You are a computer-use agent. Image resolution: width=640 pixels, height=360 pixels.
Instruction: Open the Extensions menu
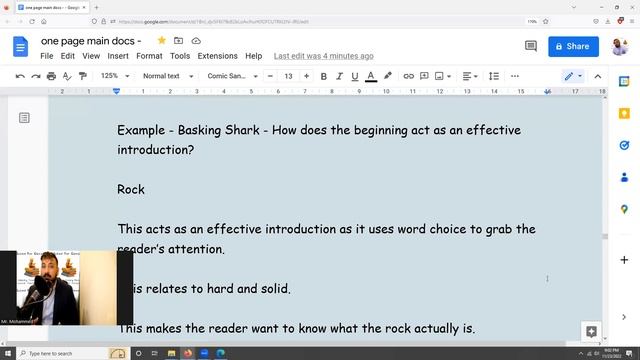(217, 56)
